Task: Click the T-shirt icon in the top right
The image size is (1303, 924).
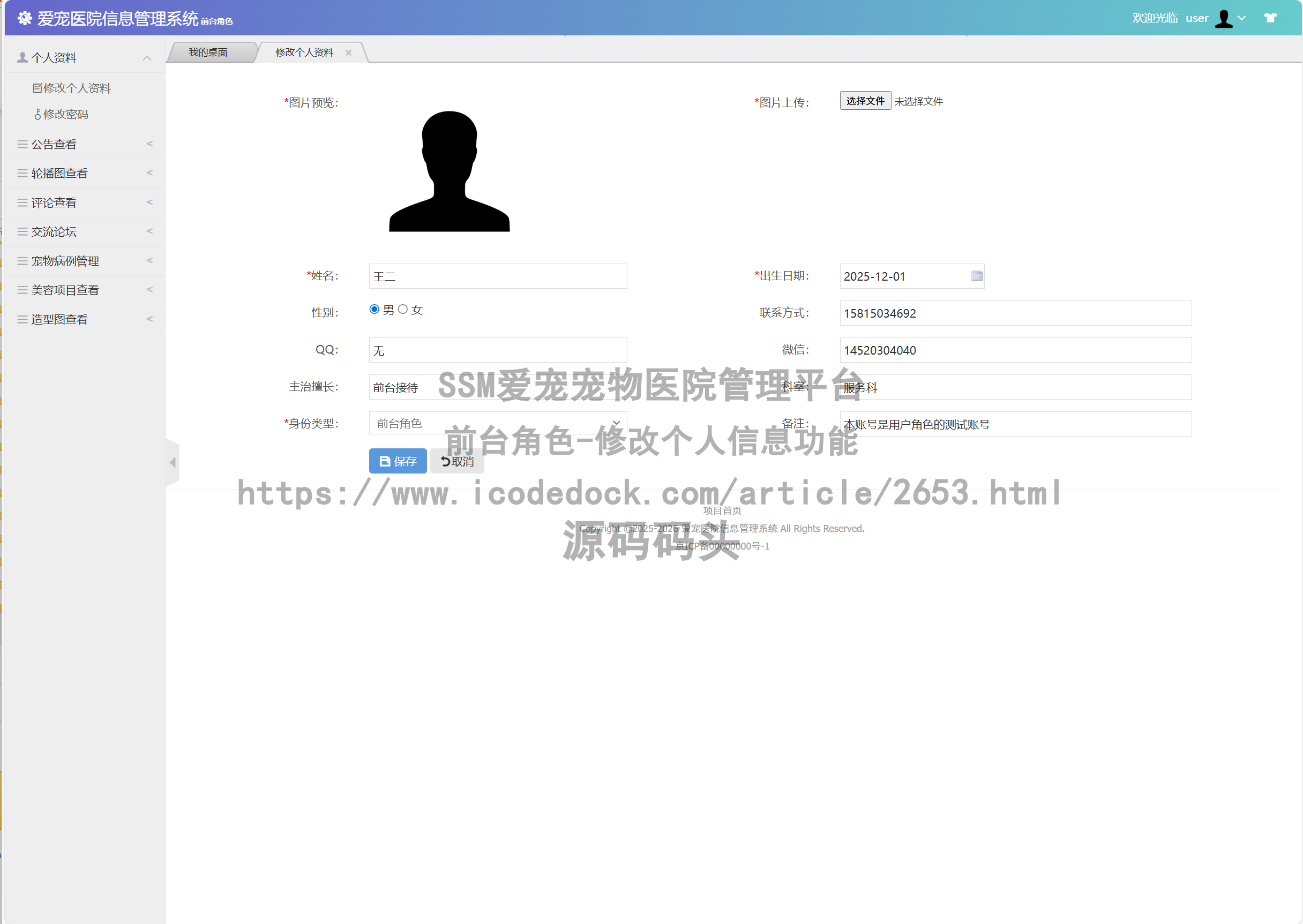Action: (x=1271, y=18)
